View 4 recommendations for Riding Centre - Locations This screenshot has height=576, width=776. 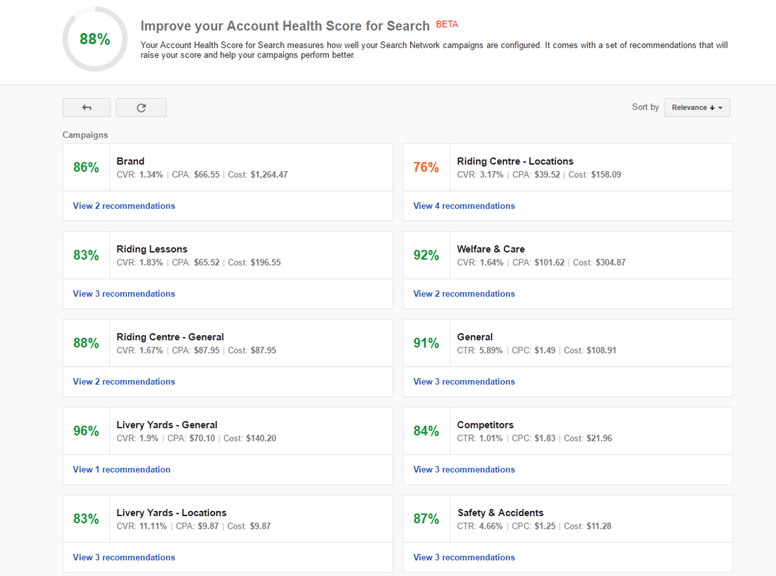click(x=464, y=206)
